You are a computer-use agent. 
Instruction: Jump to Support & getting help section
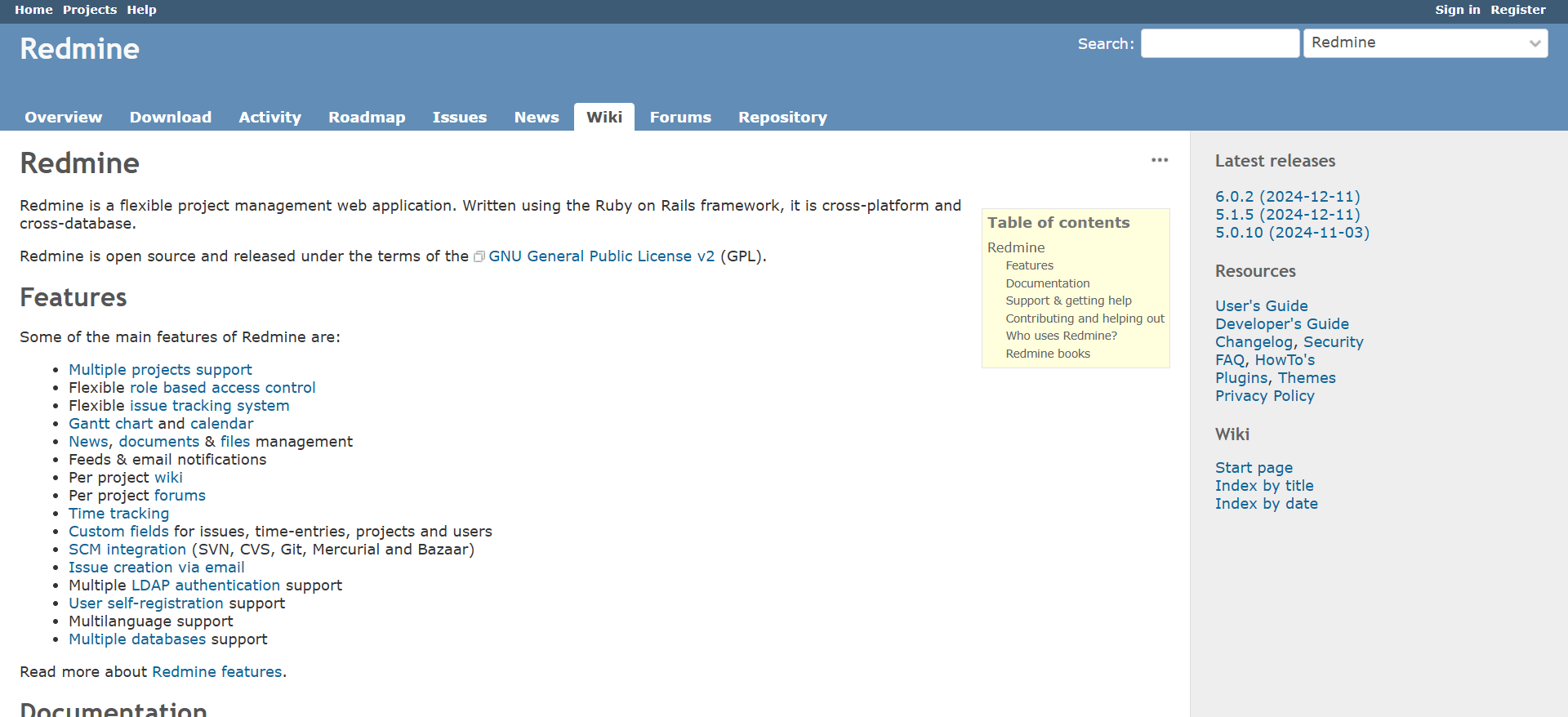pos(1068,301)
